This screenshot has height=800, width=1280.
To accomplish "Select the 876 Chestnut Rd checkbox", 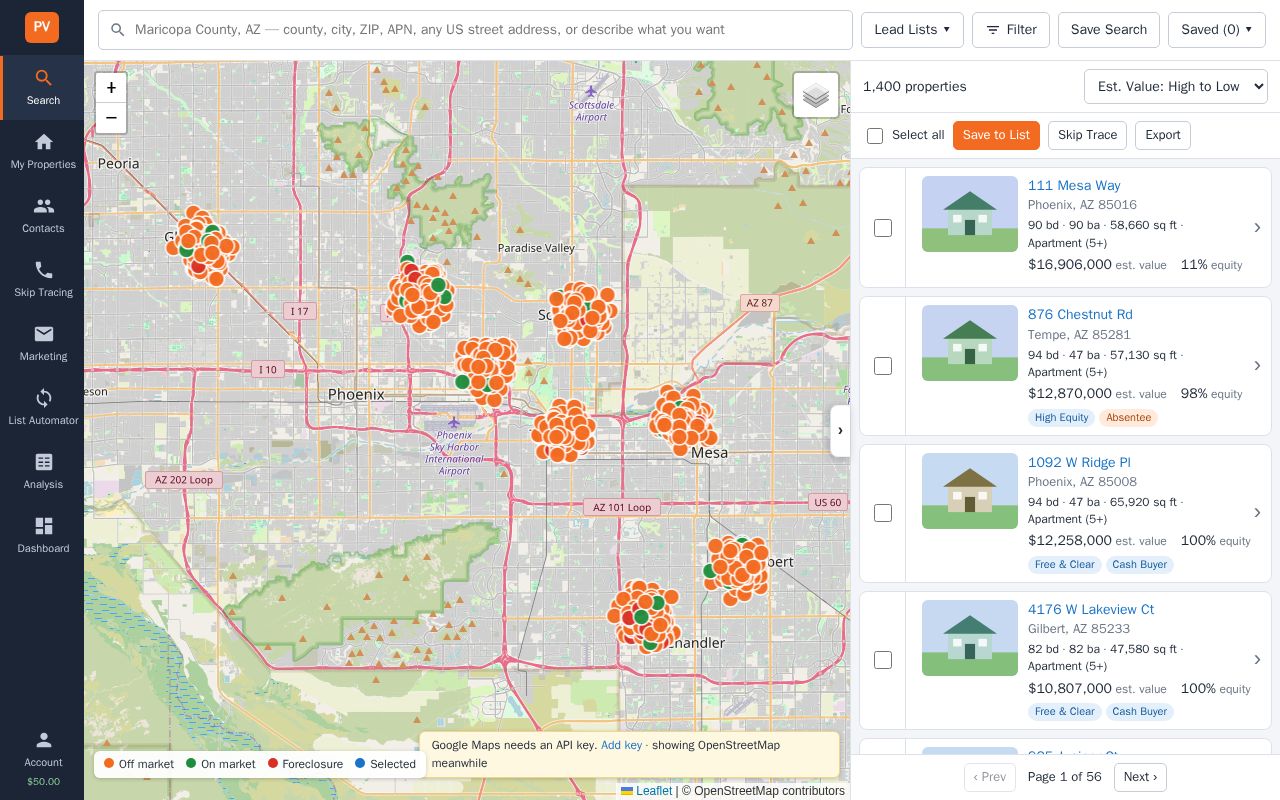I will click(883, 366).
